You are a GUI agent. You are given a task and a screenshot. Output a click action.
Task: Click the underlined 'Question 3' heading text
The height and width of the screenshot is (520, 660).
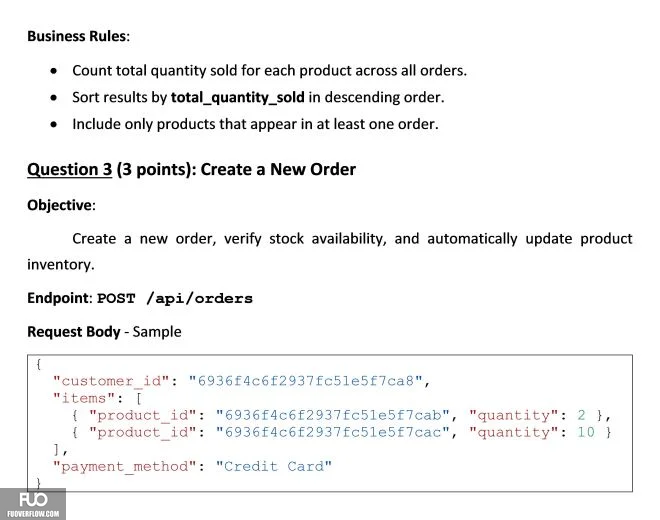tap(69, 169)
